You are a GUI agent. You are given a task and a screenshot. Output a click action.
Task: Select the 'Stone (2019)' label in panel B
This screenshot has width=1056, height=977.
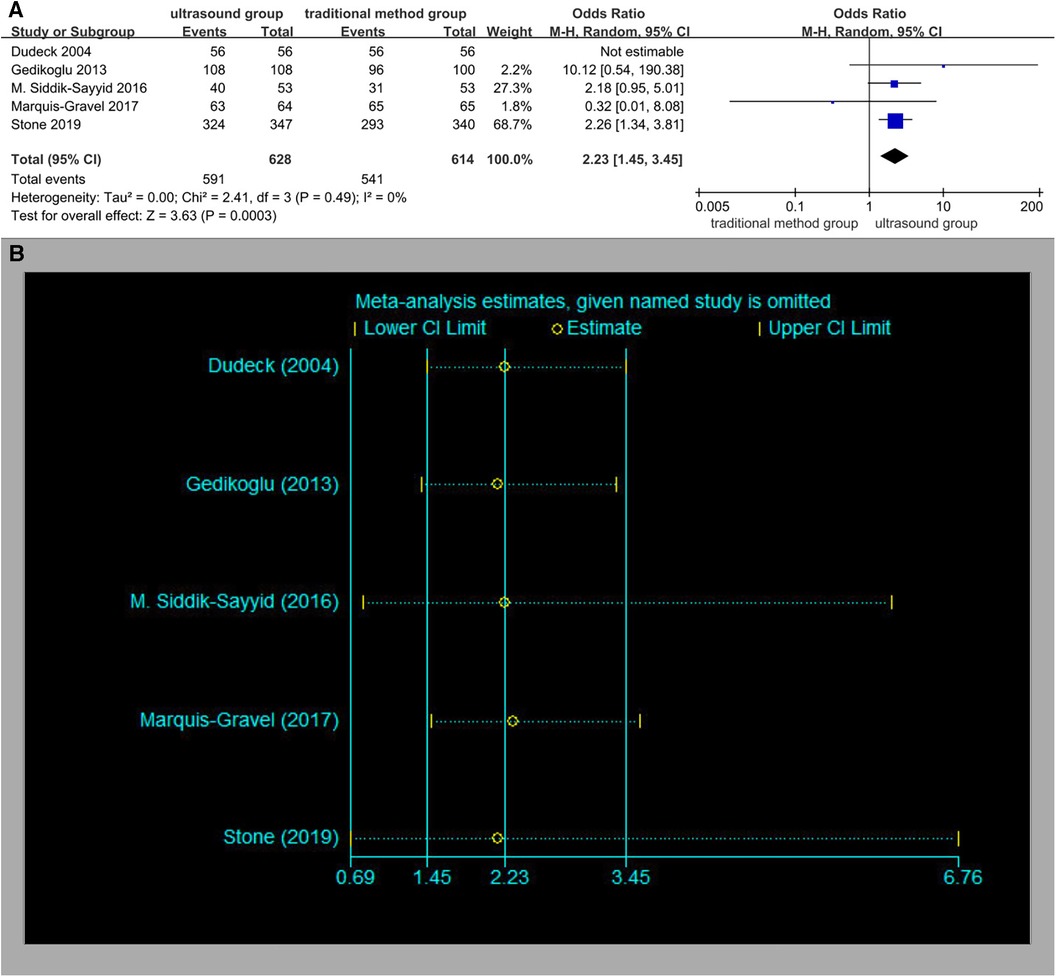[x=281, y=837]
